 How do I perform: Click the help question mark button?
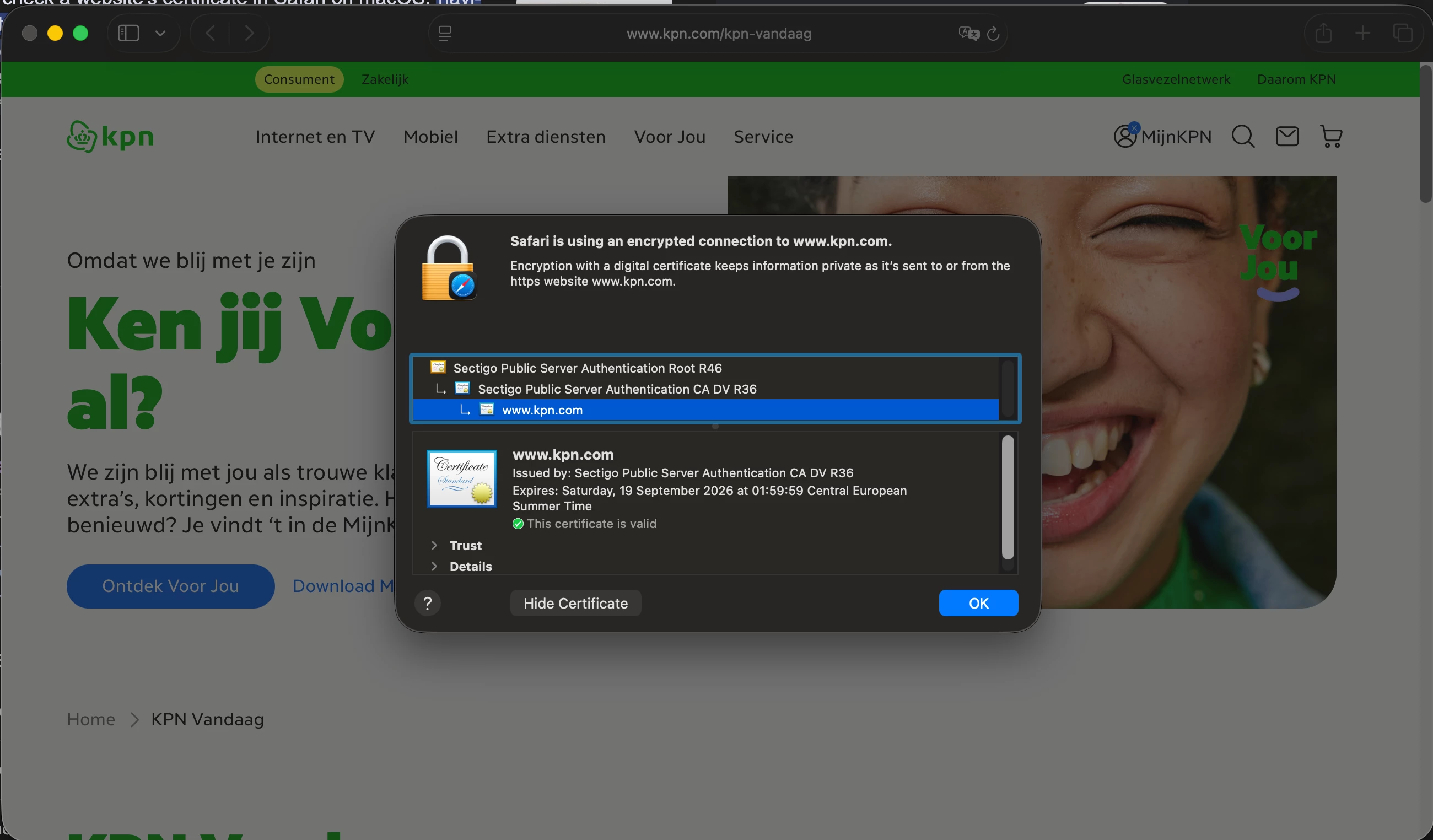(428, 603)
